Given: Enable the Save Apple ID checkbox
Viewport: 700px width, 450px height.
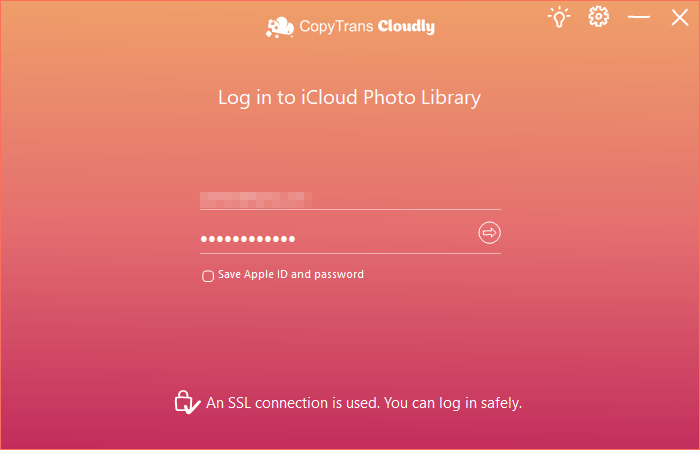Looking at the screenshot, I should tap(208, 275).
